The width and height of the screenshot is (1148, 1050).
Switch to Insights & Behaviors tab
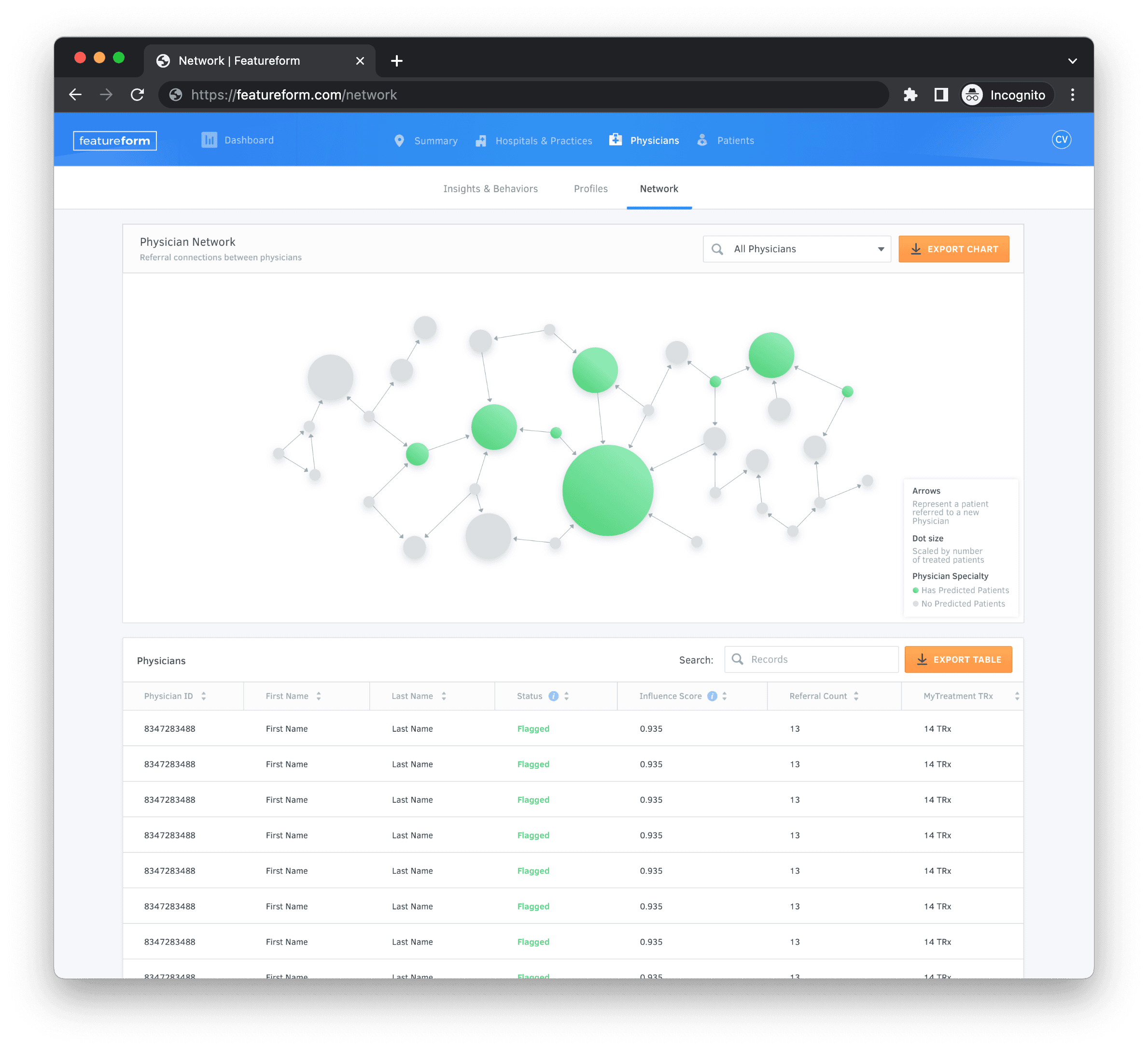[x=490, y=188]
